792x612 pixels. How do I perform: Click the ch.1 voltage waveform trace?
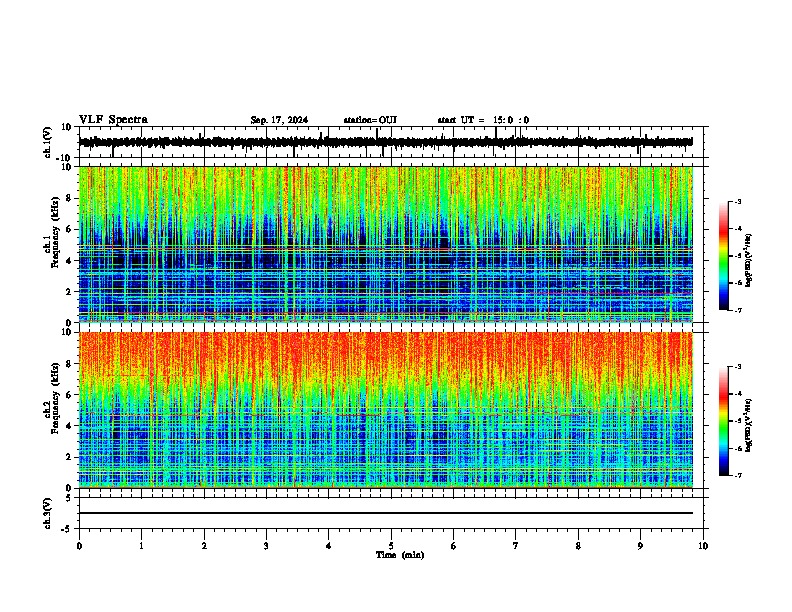tap(386, 142)
